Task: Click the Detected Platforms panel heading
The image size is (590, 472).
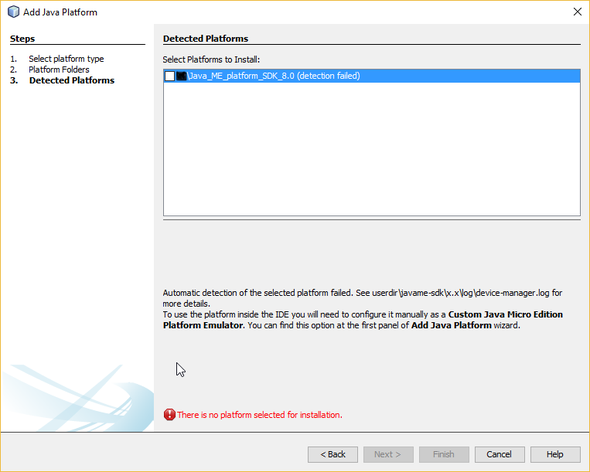Action: [x=205, y=38]
